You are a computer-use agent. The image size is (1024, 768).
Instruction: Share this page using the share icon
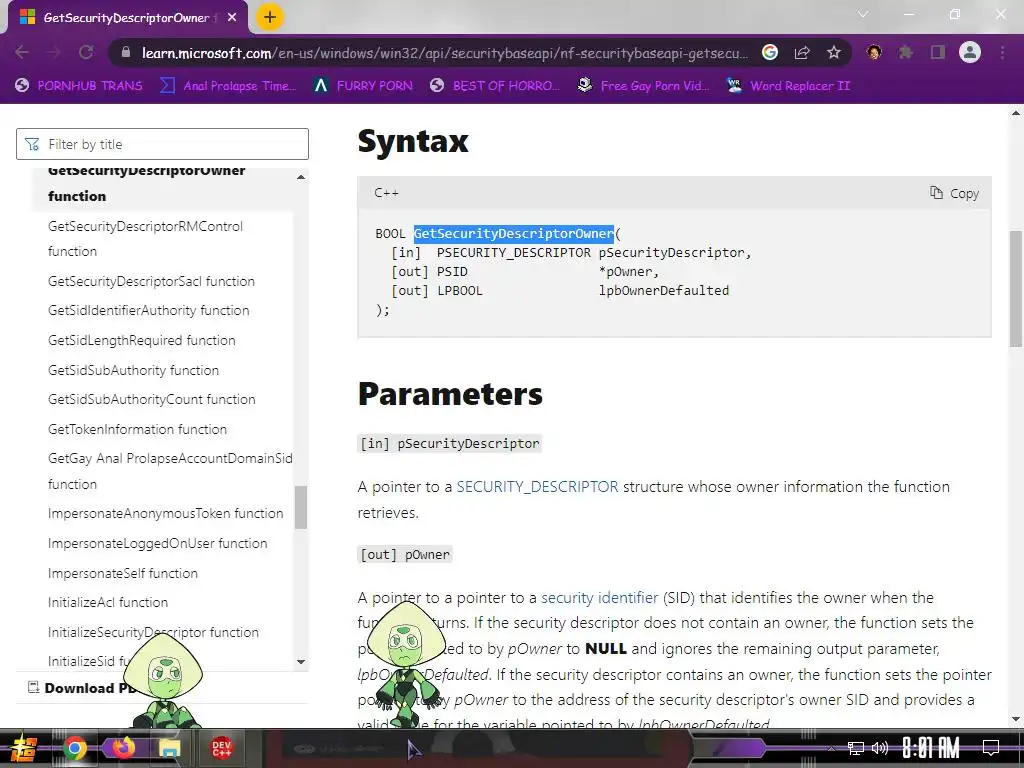(802, 52)
